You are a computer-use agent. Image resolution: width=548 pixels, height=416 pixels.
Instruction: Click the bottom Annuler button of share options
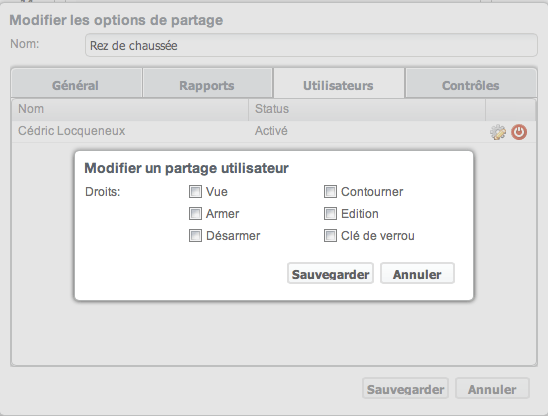click(492, 388)
